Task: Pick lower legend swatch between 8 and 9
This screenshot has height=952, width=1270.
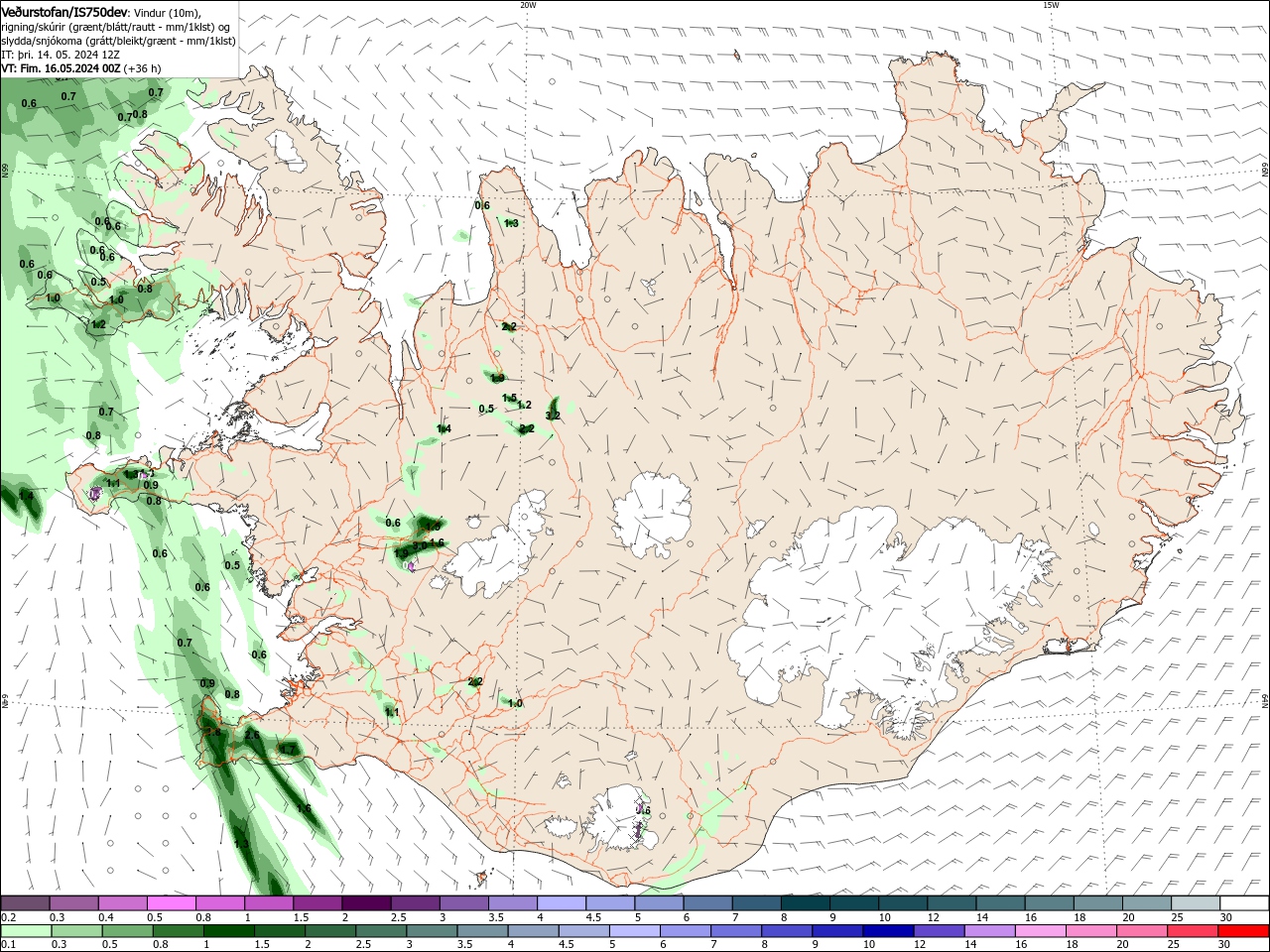Action: pyautogui.click(x=786, y=931)
